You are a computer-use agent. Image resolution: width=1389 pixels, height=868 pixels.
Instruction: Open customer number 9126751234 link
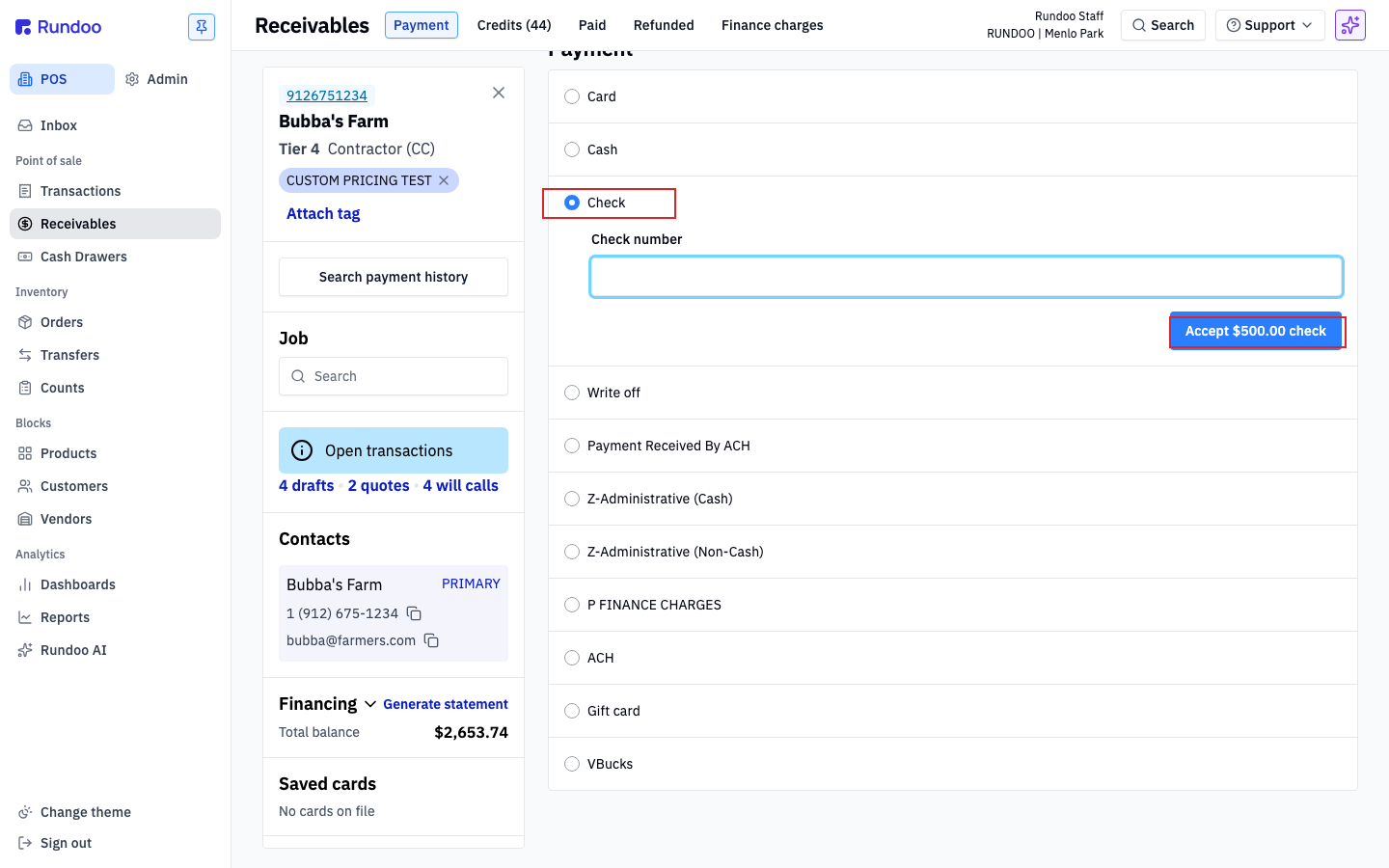(x=327, y=95)
